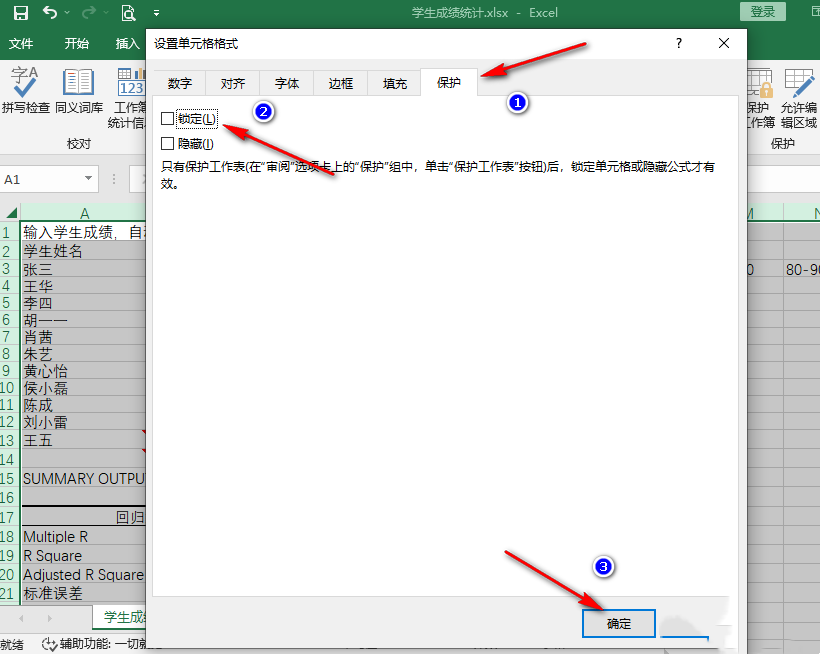The height and width of the screenshot is (654, 820).
Task: Click 保护工作簿 protect workbook icon
Action: (x=760, y=98)
